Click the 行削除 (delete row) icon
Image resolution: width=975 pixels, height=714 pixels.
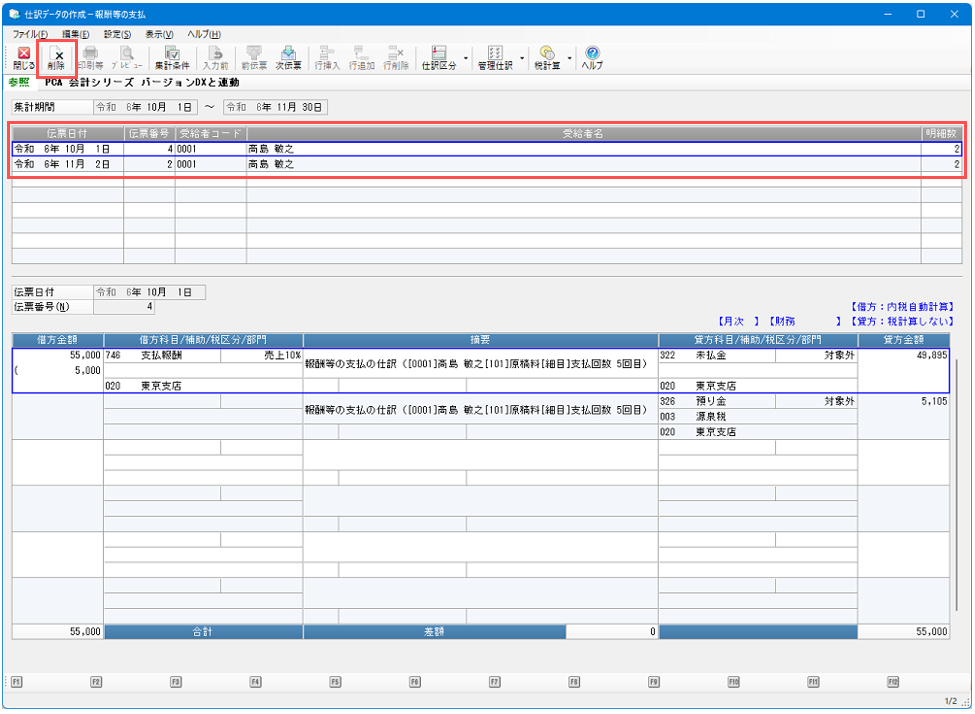pos(396,58)
